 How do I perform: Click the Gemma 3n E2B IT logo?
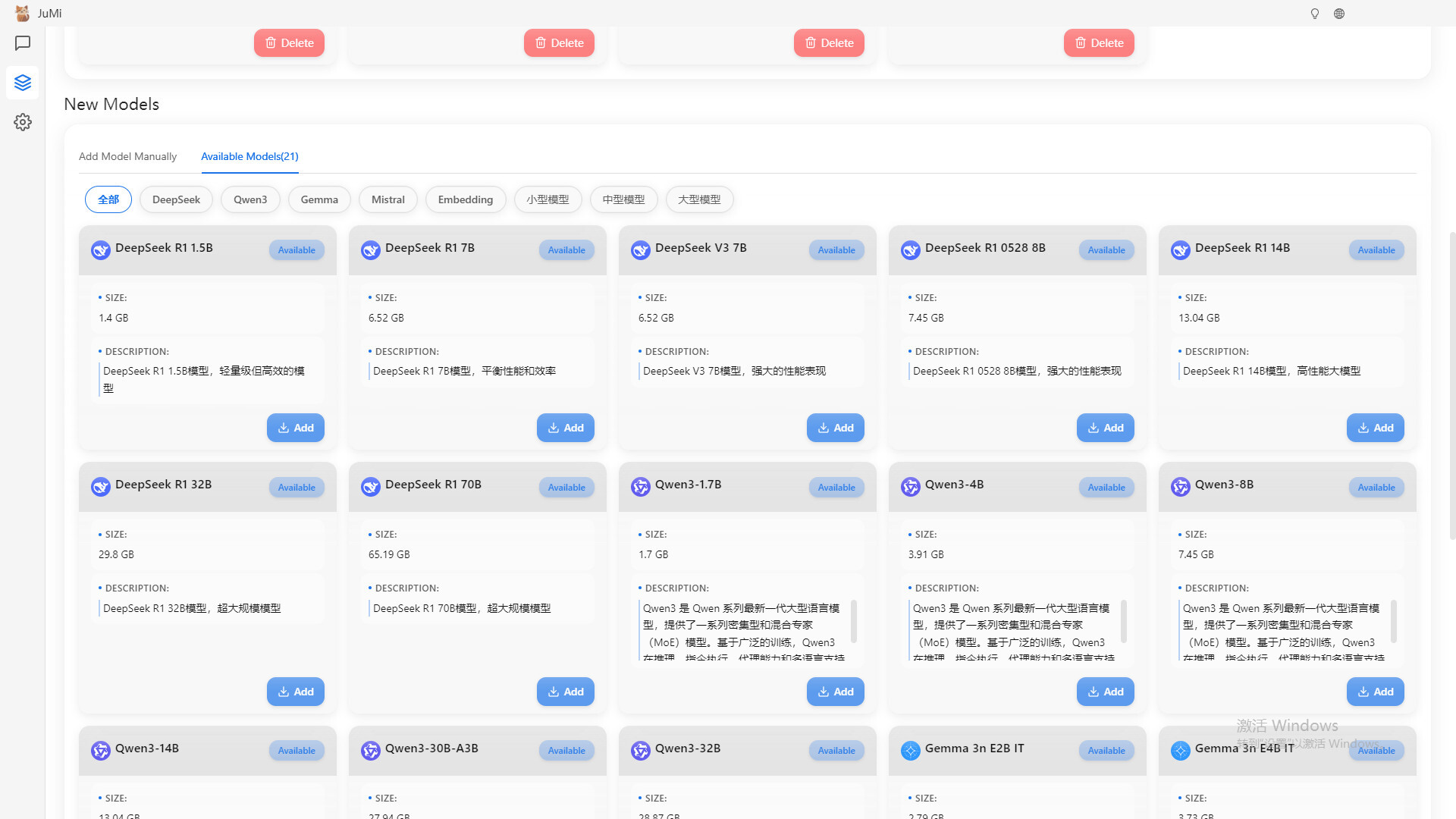[x=910, y=751]
